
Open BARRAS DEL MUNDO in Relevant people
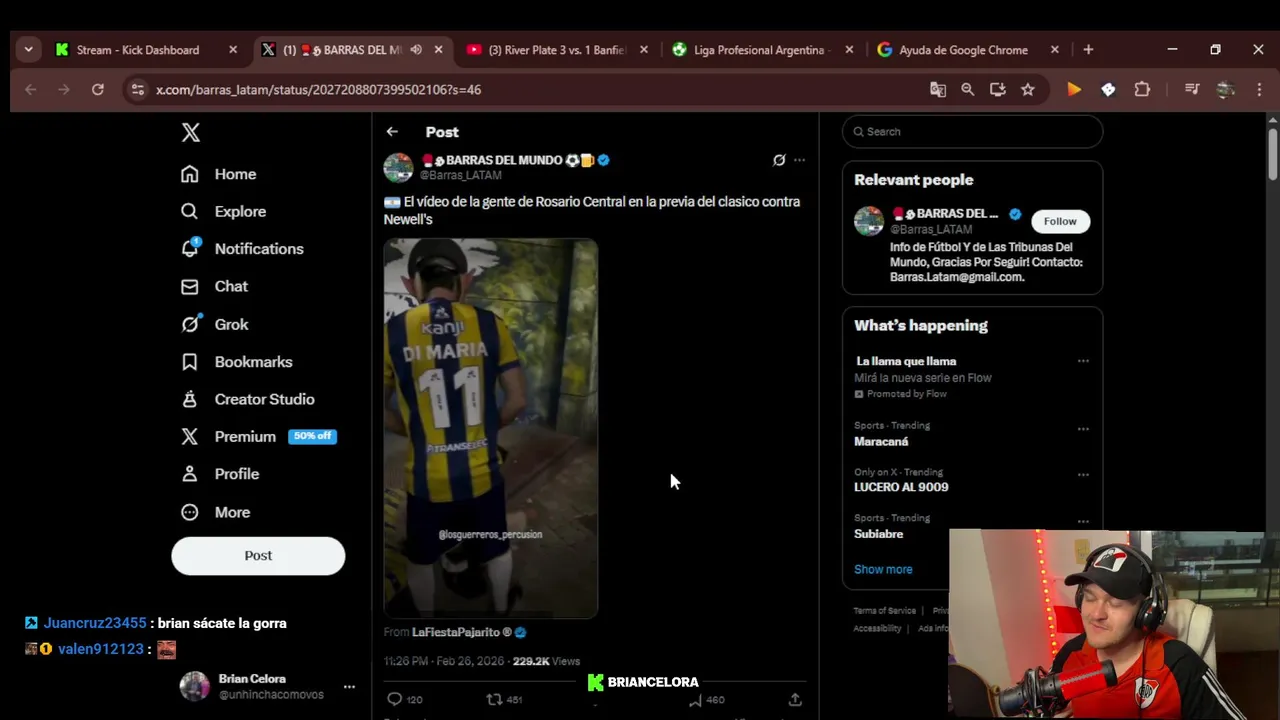(x=945, y=213)
